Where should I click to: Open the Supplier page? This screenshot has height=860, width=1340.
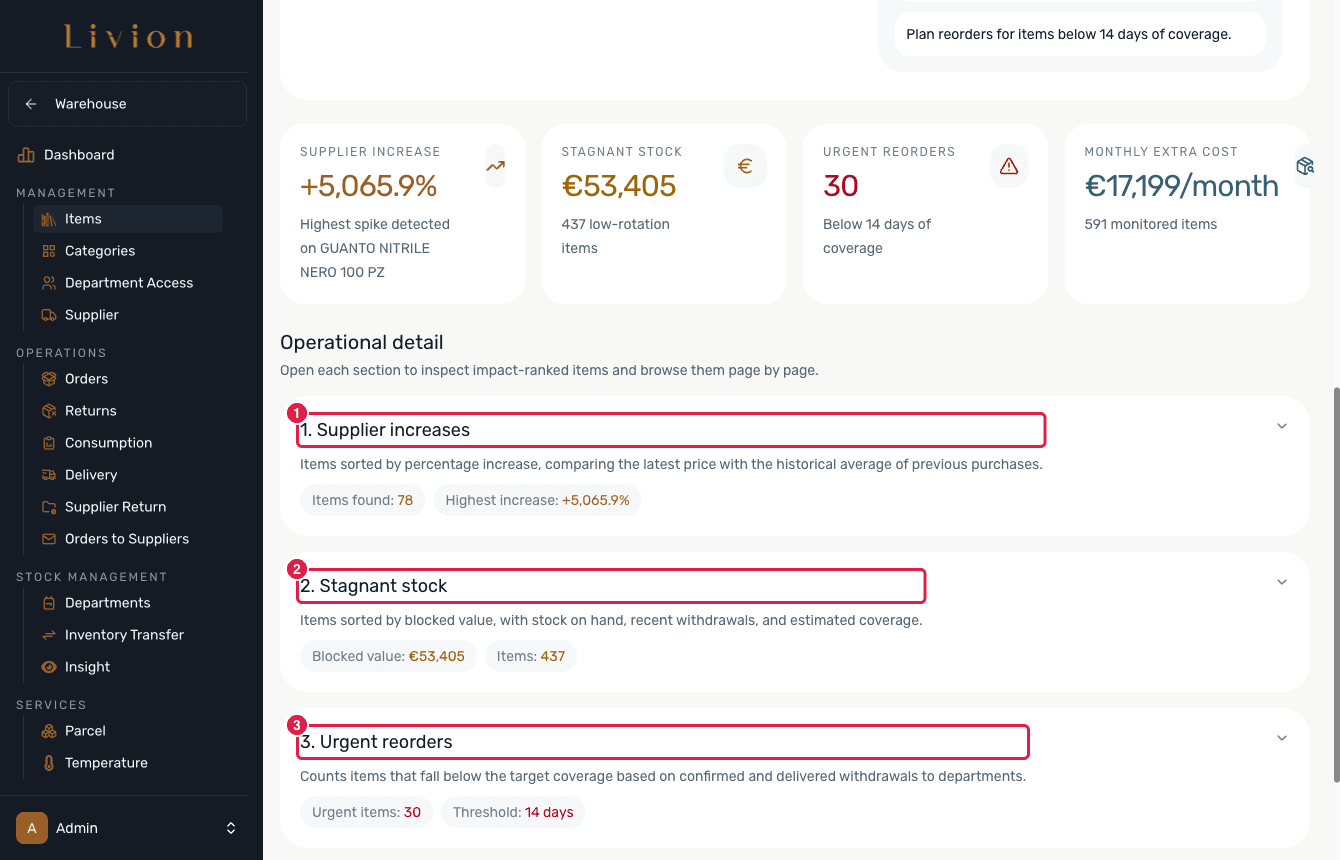point(128,315)
